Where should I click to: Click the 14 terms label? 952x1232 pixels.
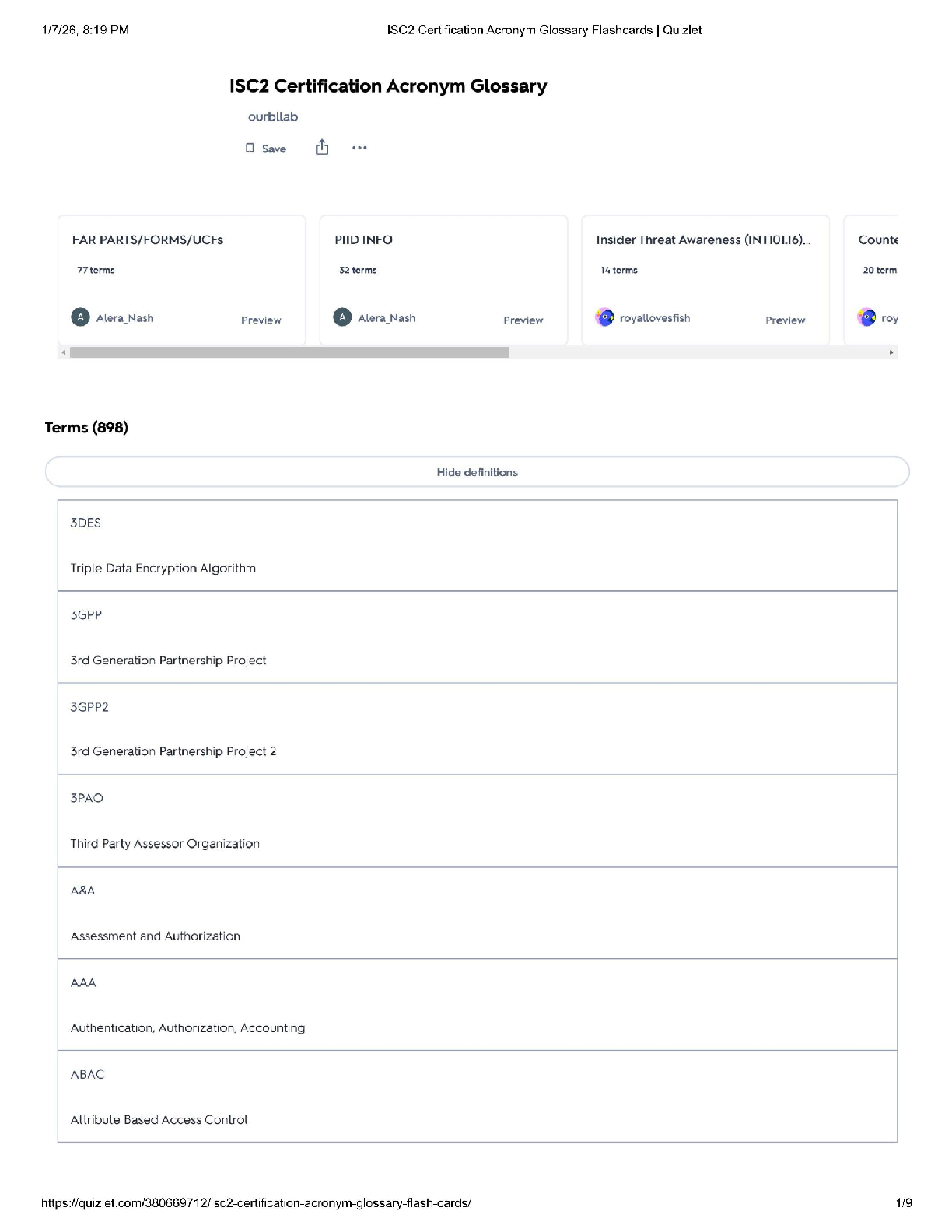pyautogui.click(x=619, y=270)
